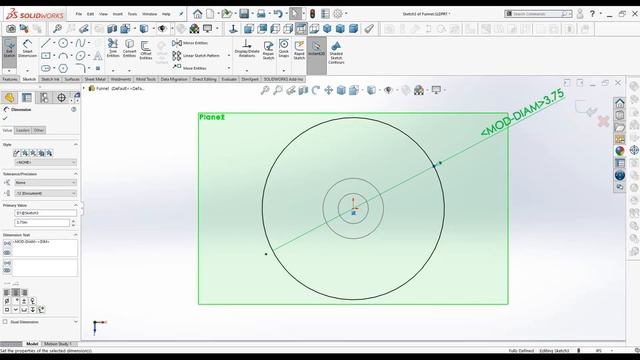Viewport: 640px width, 360px height.
Task: Click Move Entities
Action: (189, 68)
